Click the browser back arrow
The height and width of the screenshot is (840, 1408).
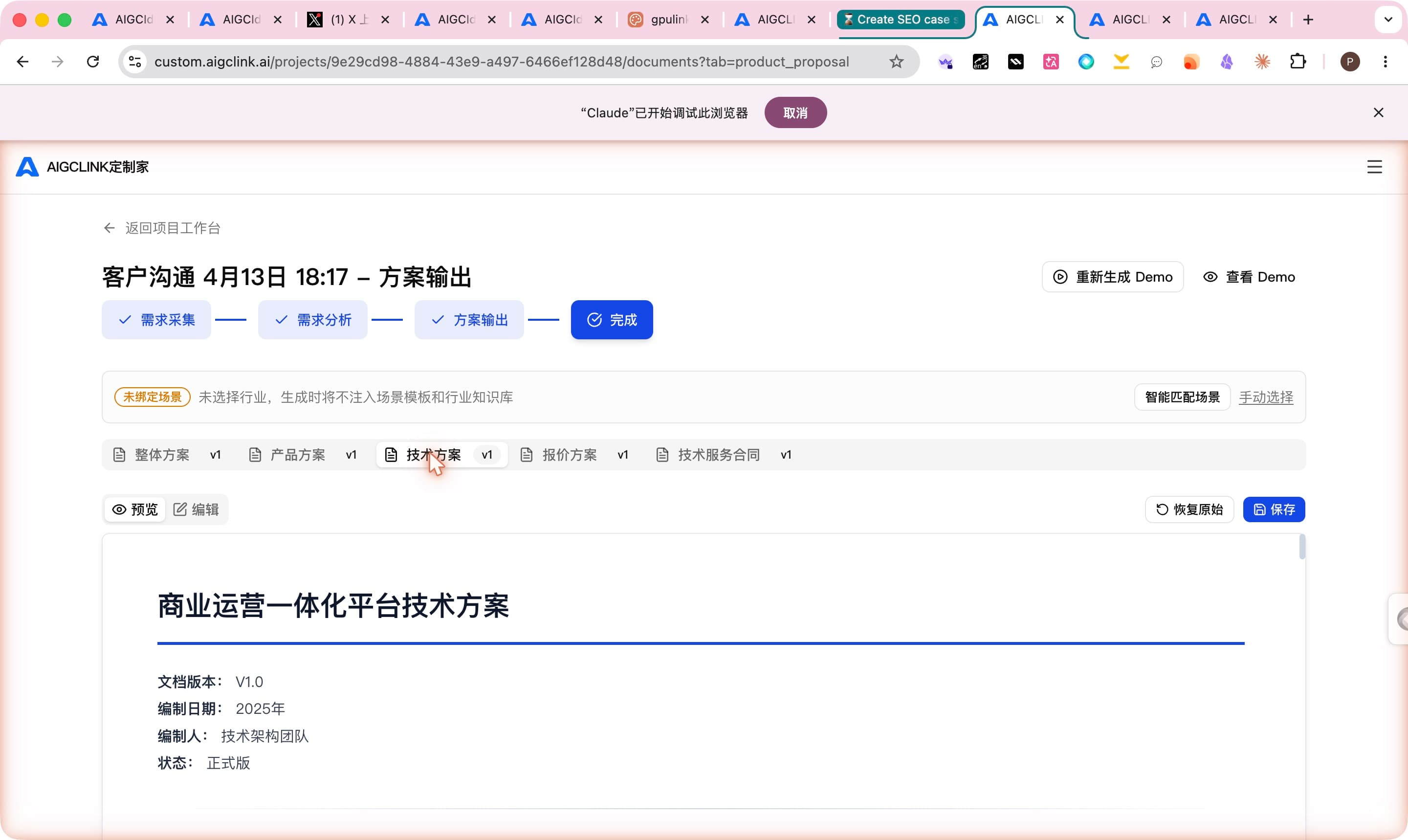22,62
